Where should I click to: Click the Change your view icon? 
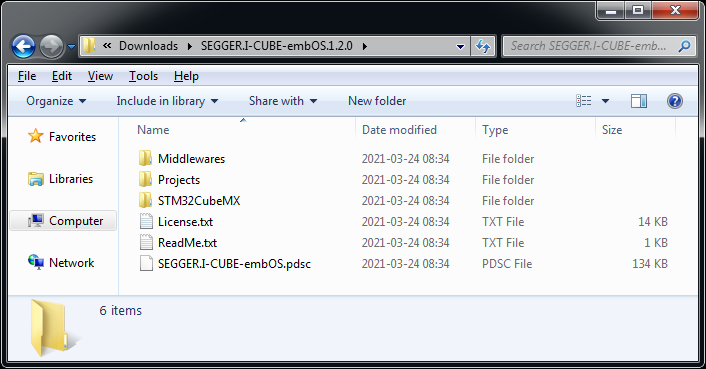tap(584, 101)
